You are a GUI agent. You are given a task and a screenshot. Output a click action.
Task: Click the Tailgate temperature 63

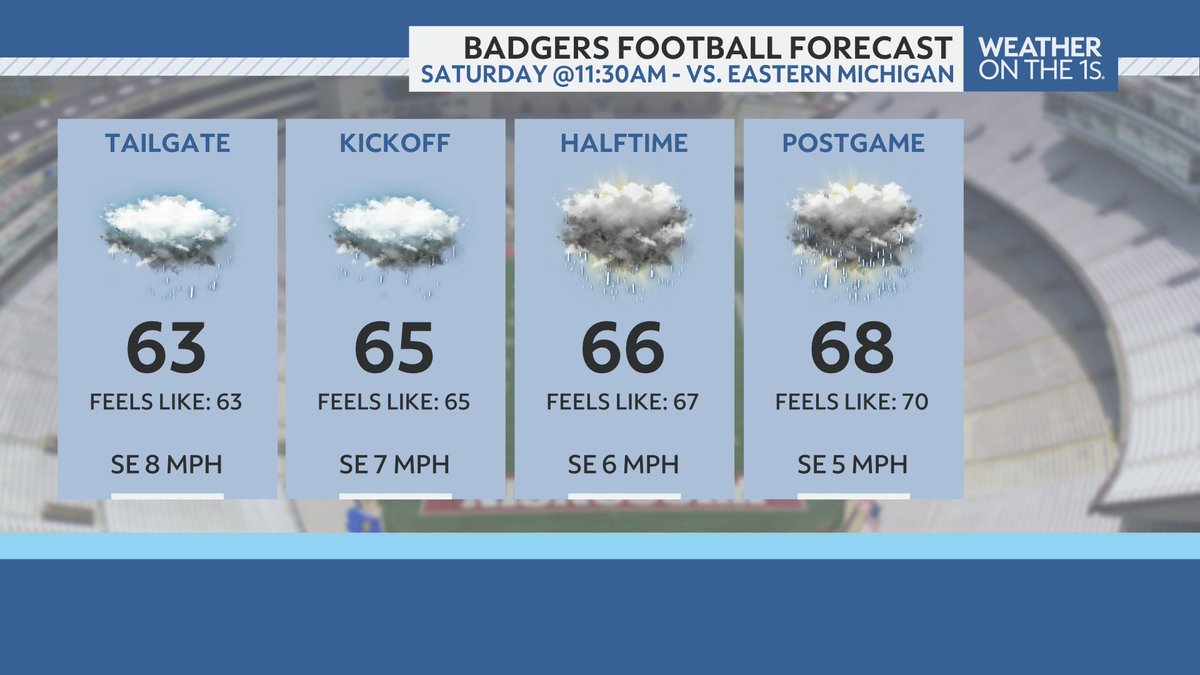pyautogui.click(x=167, y=347)
